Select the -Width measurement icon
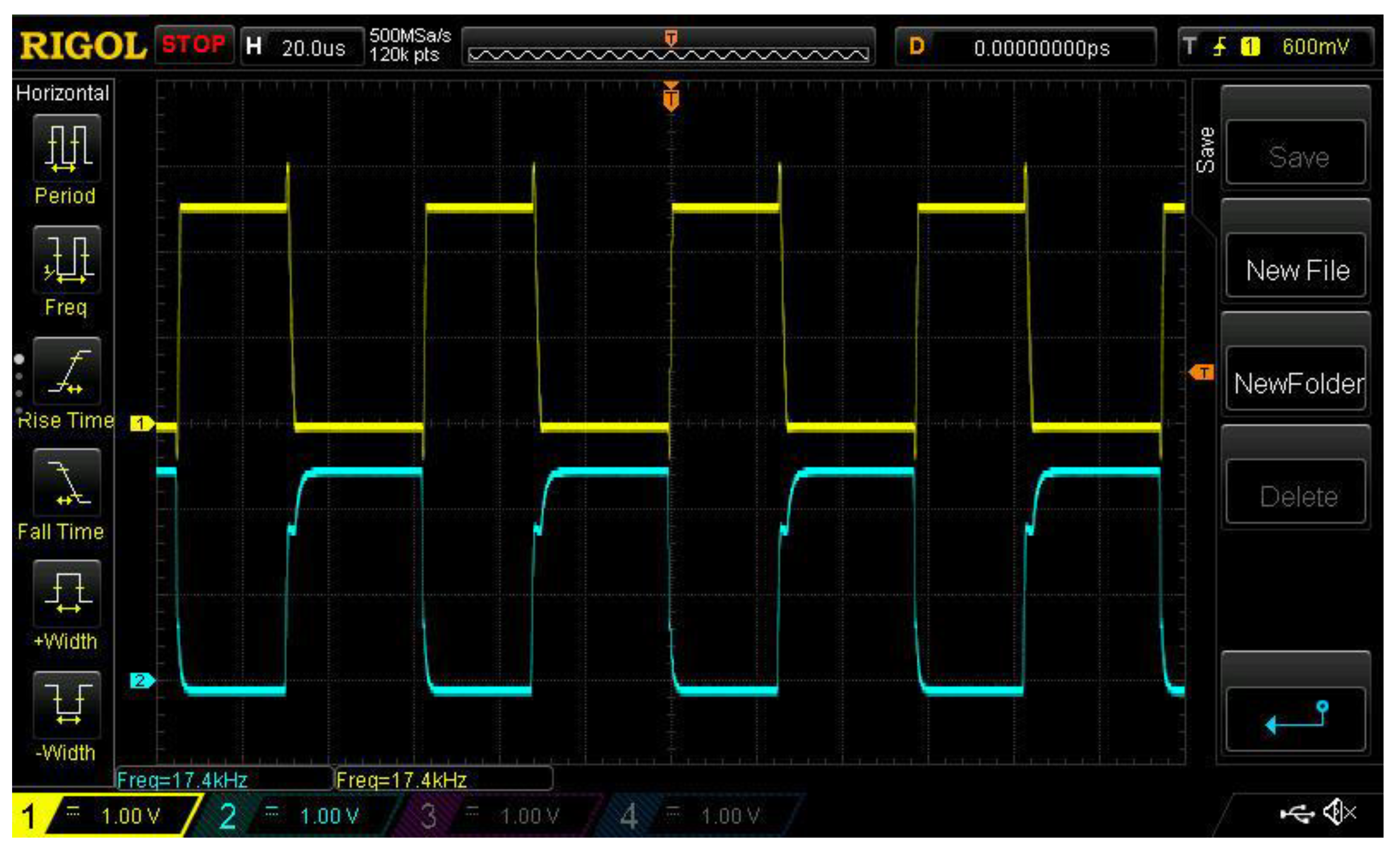The height and width of the screenshot is (856, 1400). 67,705
